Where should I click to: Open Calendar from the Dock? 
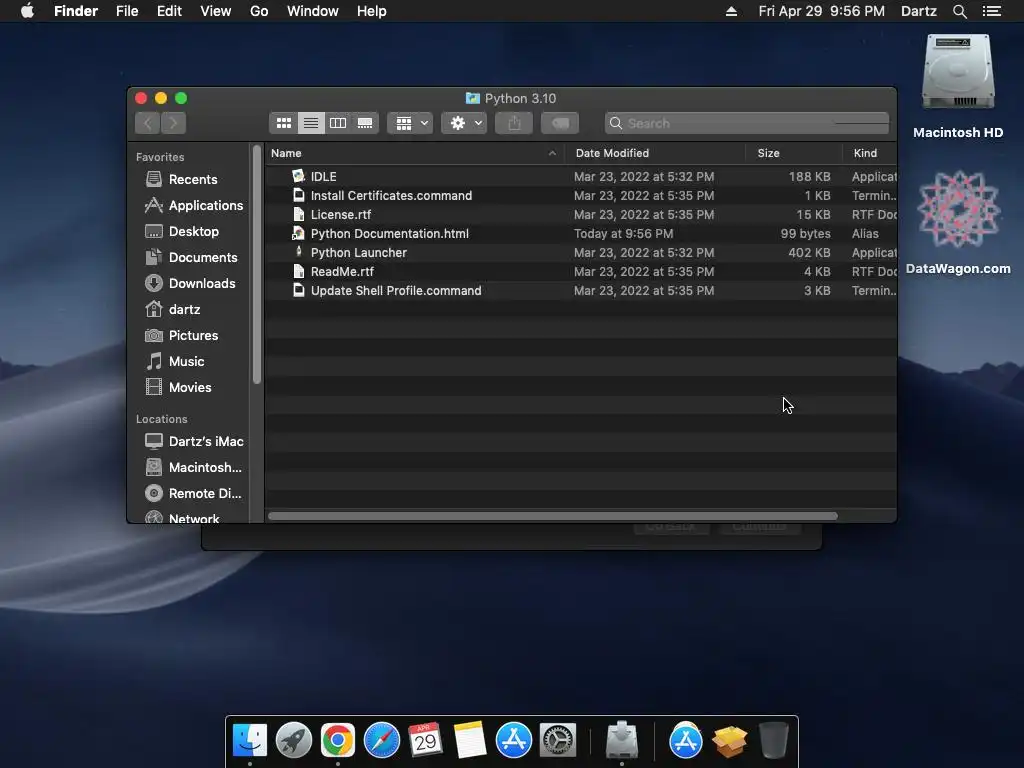425,741
